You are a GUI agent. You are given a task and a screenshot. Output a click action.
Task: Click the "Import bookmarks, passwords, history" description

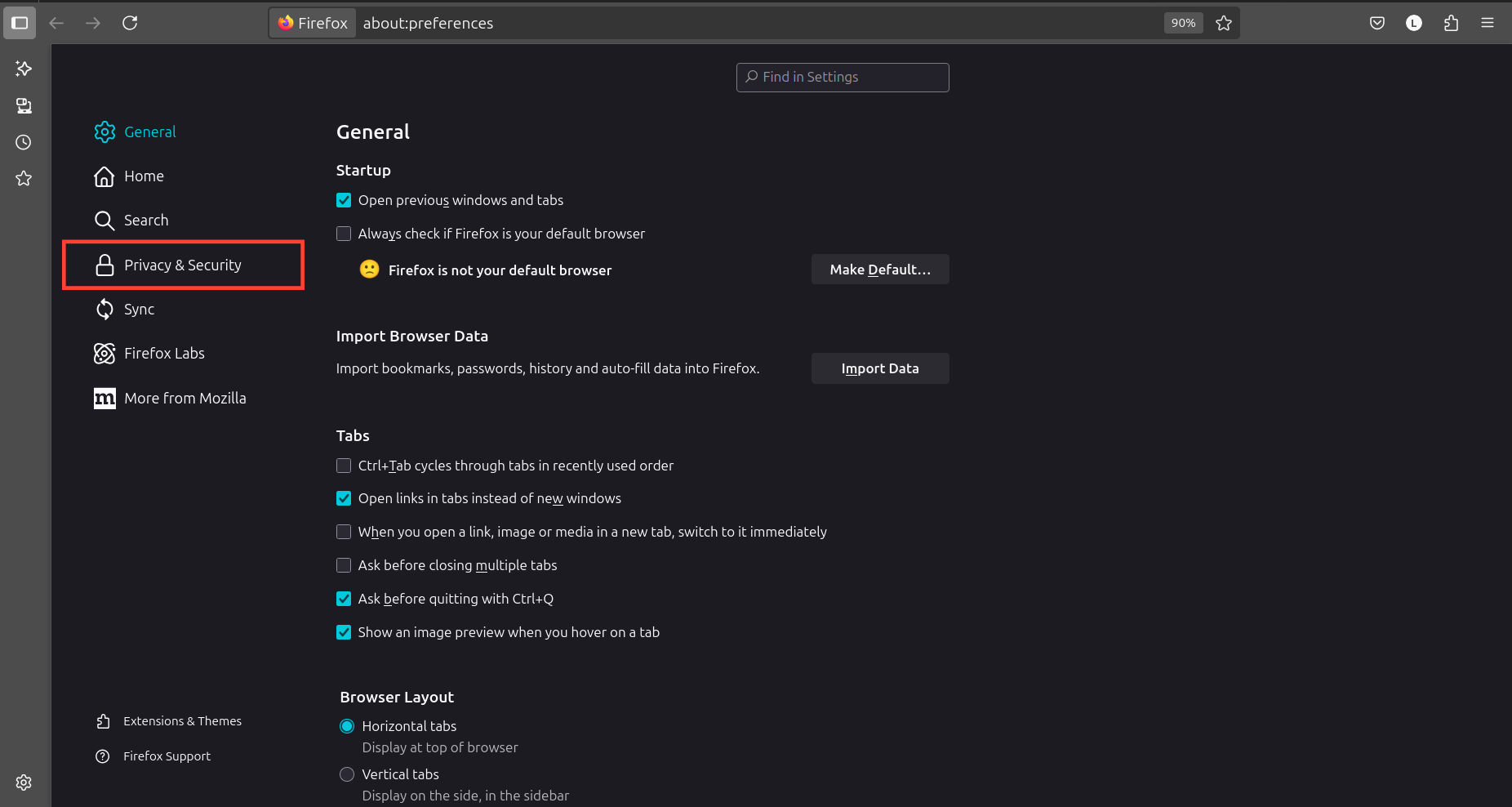point(548,368)
